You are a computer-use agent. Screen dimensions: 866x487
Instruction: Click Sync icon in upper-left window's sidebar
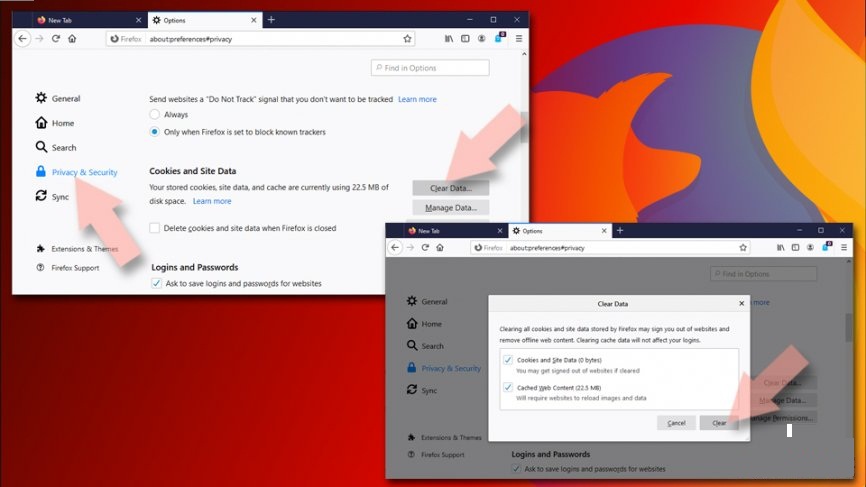(41, 197)
